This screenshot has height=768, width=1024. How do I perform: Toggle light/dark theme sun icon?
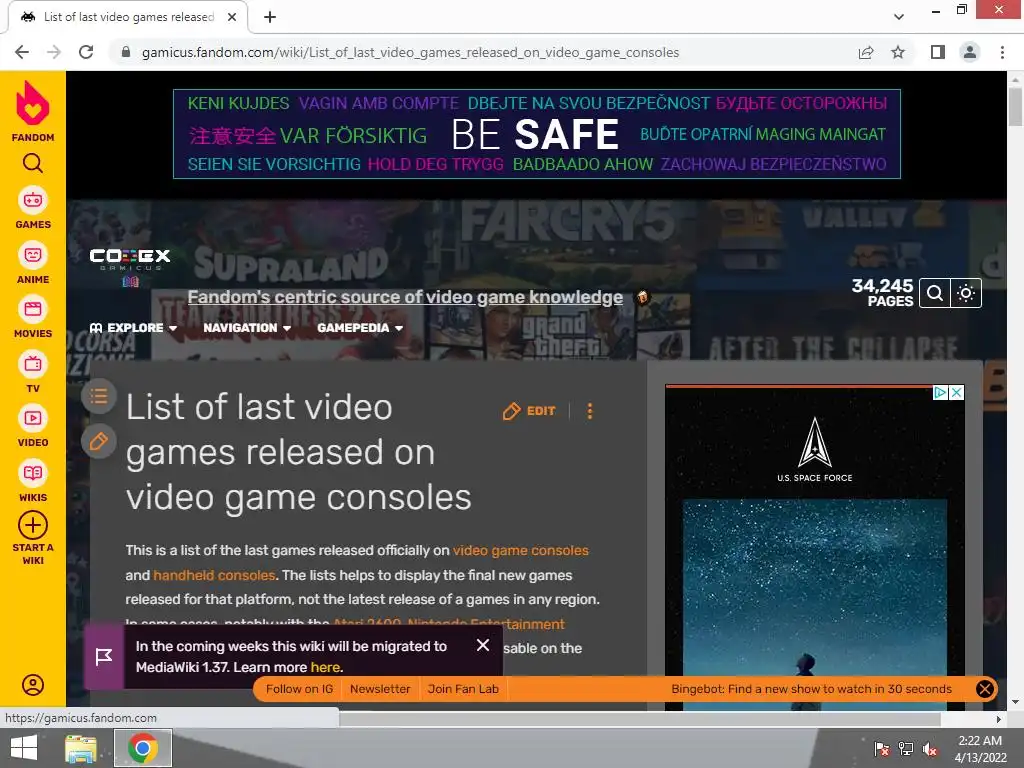966,293
